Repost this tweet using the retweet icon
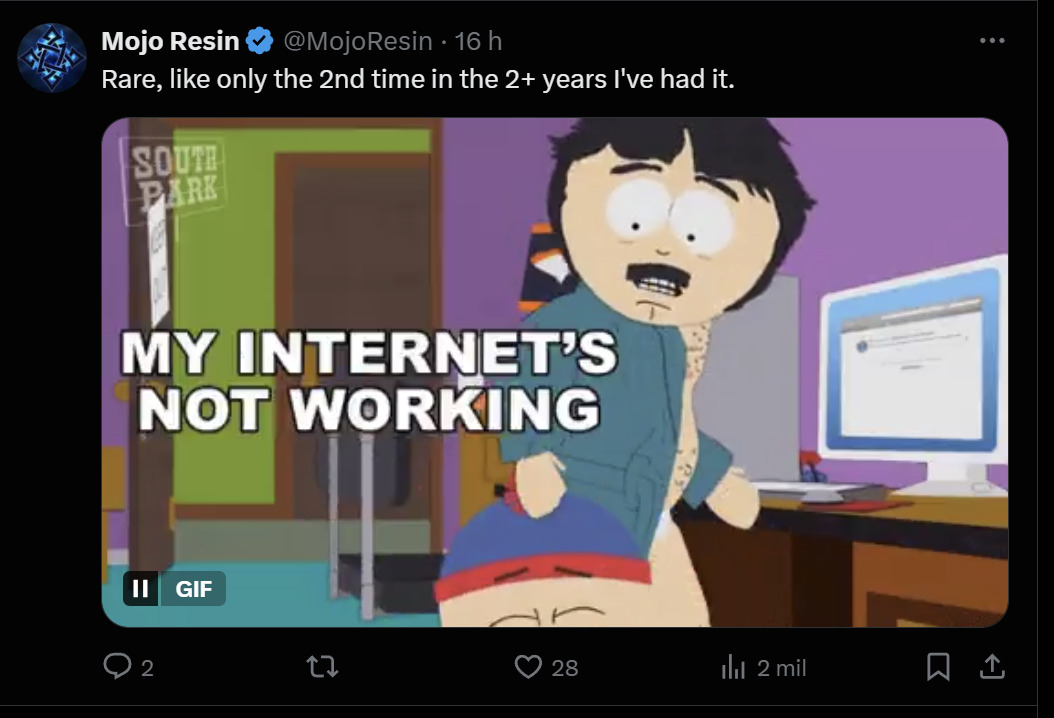This screenshot has width=1054, height=718. [x=322, y=667]
